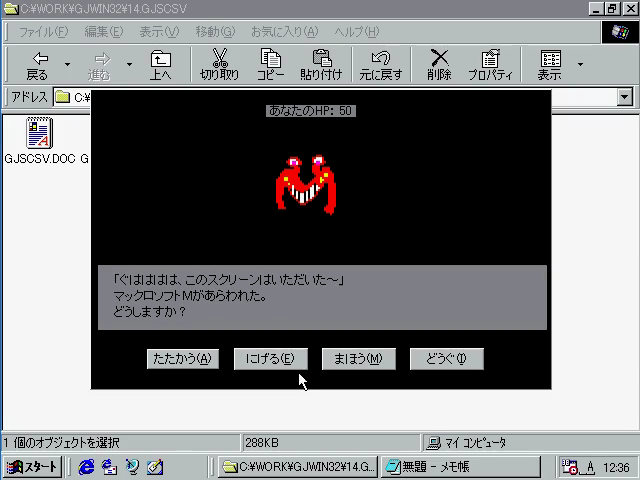This screenshot has height=480, width=640.
Task: Click 1 個のオブジェクトを選択 status text
Action: pos(61,443)
